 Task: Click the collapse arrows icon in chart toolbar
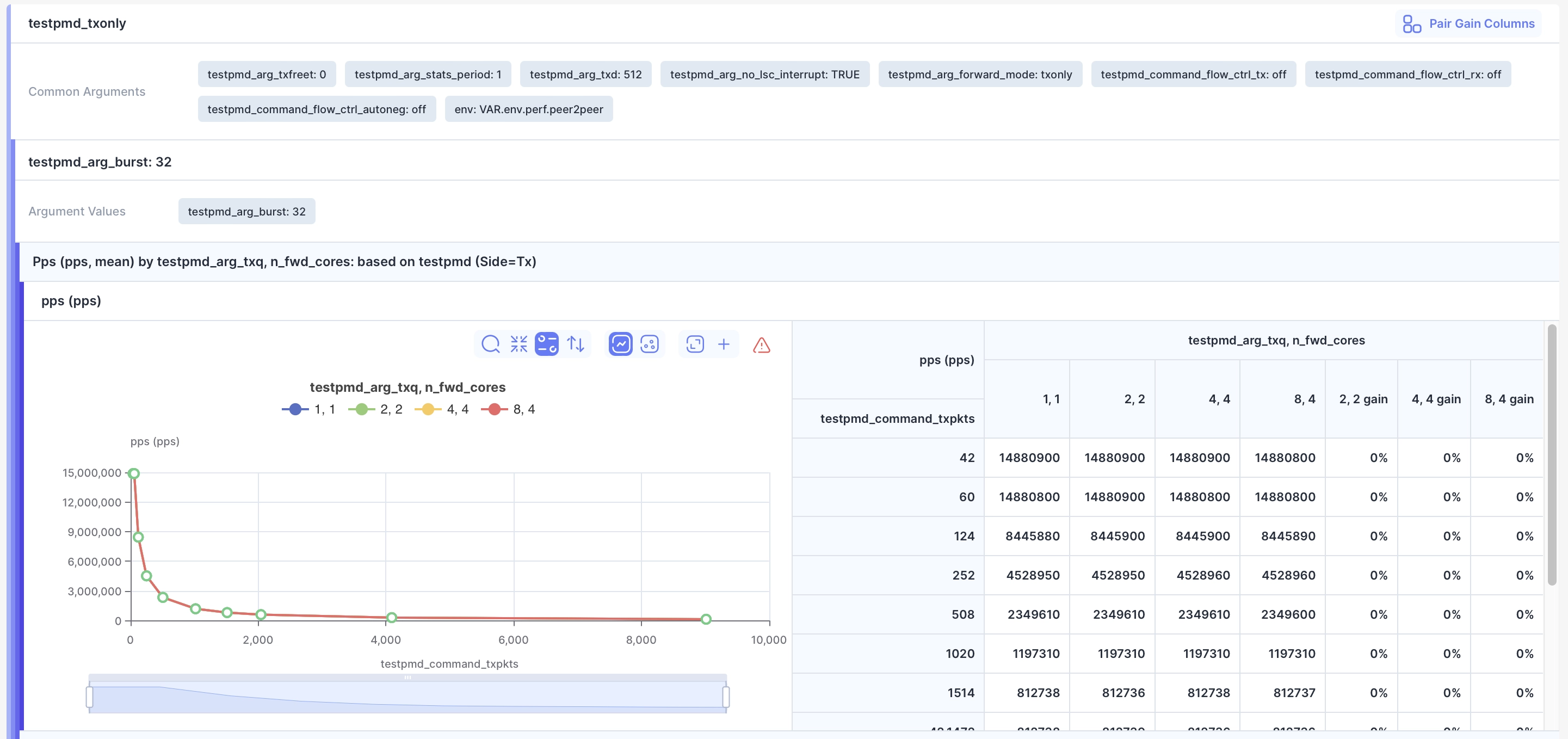(518, 344)
